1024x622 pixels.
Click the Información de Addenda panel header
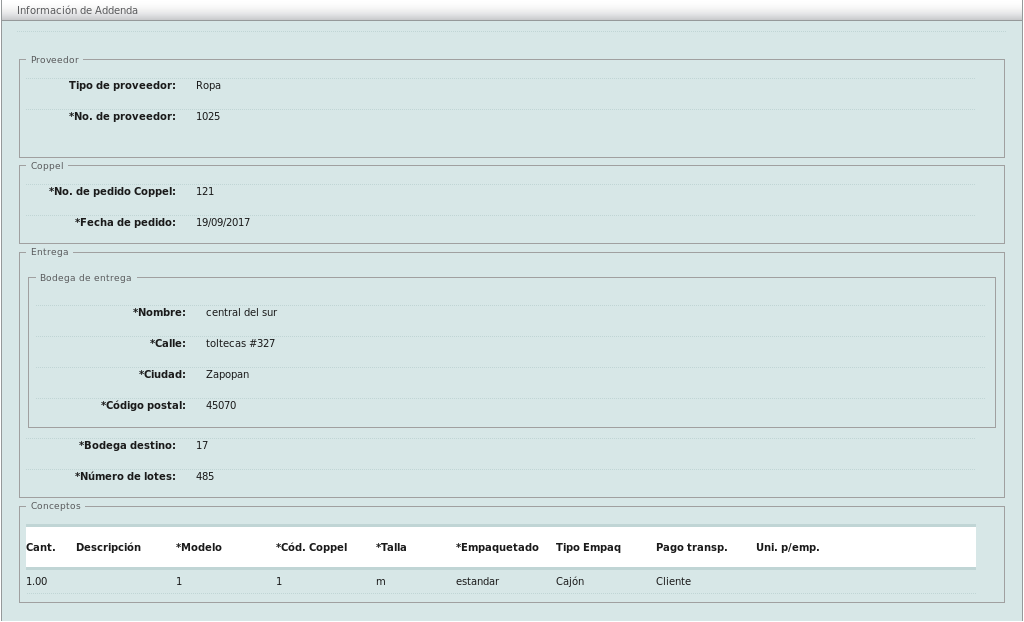[x=78, y=10]
